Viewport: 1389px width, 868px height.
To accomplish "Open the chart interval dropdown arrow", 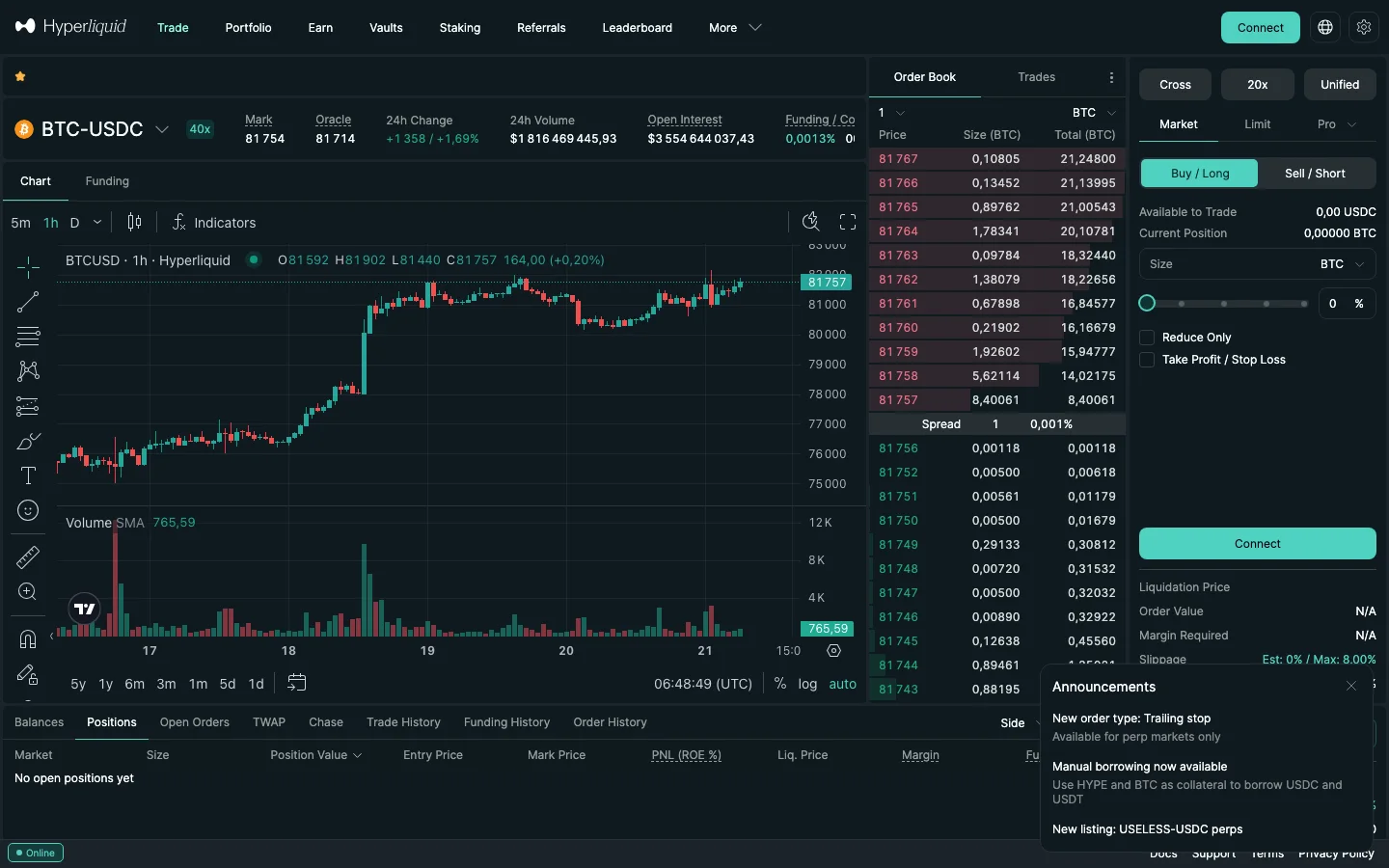I will (97, 222).
